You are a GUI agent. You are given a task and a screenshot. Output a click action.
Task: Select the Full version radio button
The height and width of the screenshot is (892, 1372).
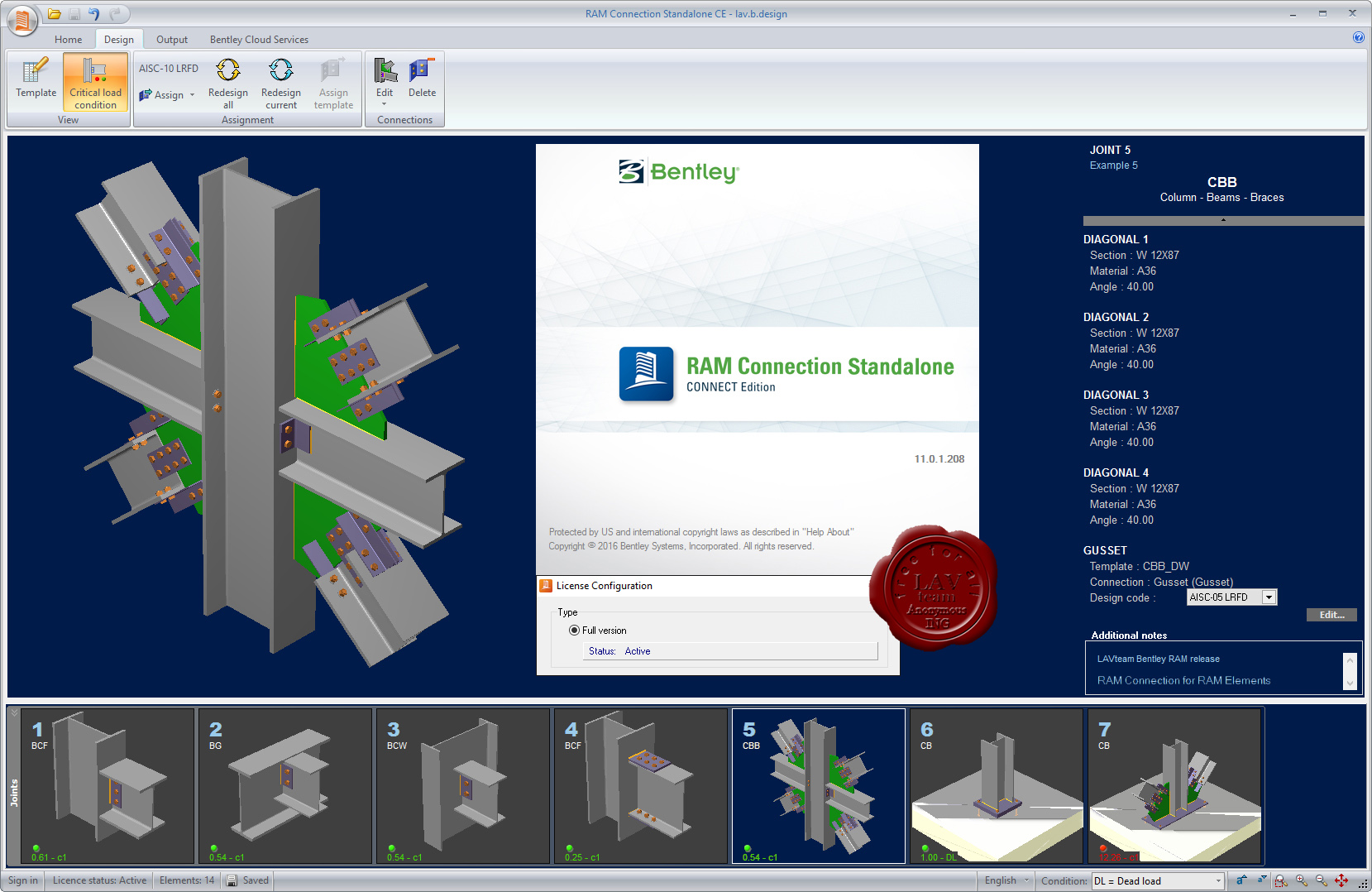574,631
